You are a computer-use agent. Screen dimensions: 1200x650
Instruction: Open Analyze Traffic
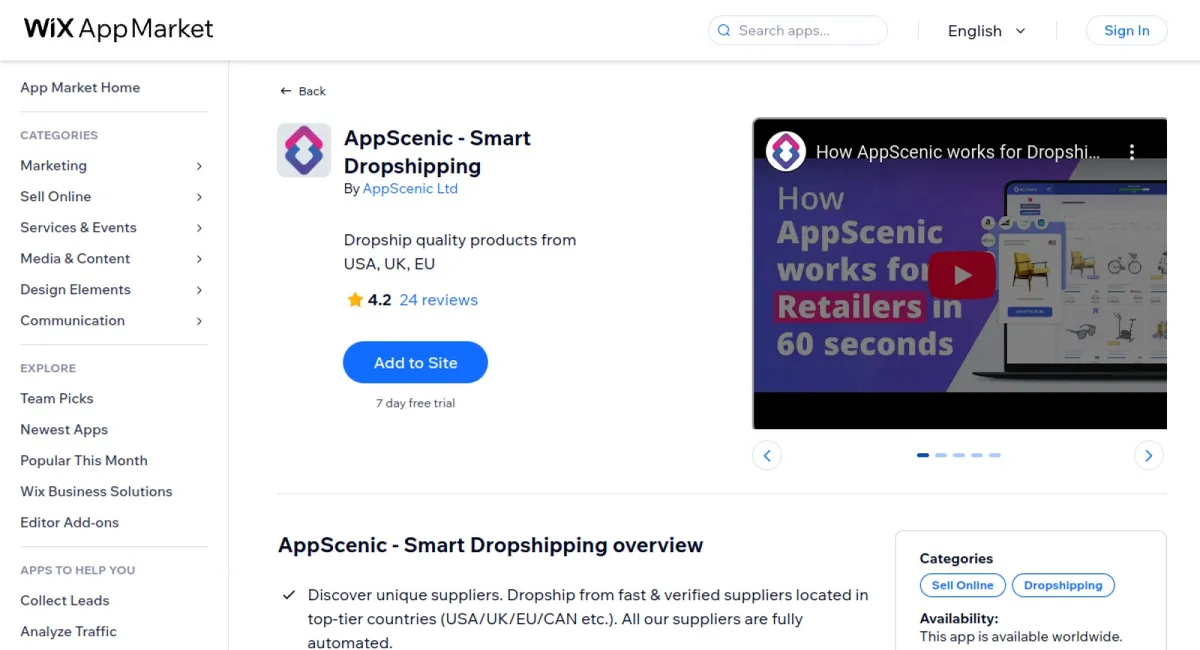[x=68, y=632]
